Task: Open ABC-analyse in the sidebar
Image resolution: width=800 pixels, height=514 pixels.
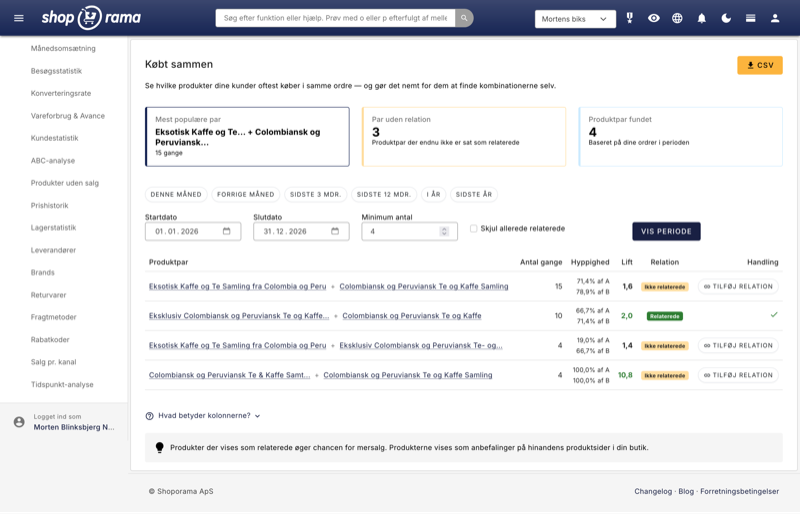Action: 53,160
